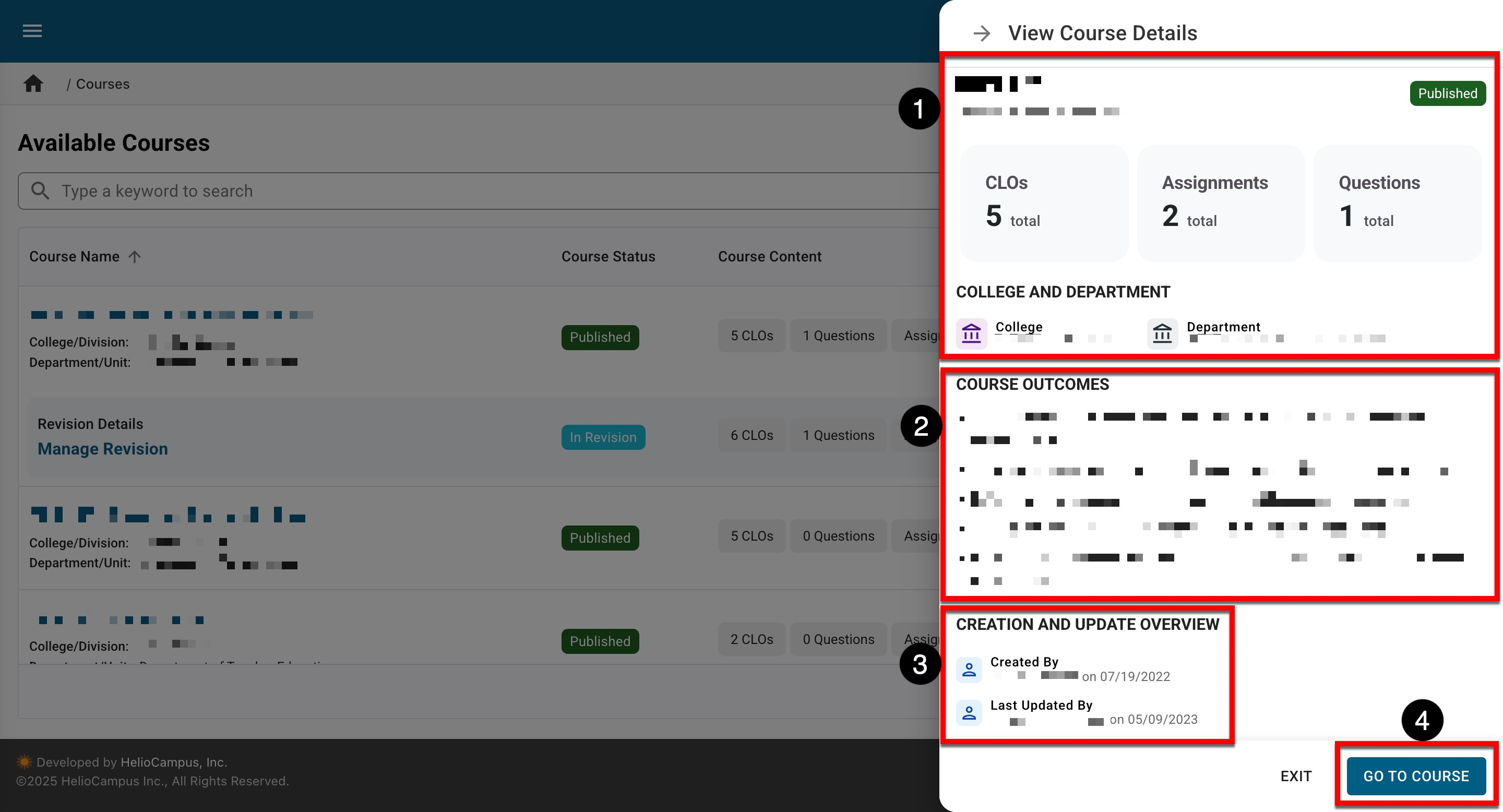Click the home breadcrumb icon
This screenshot has height=812, width=1503.
pos(33,84)
